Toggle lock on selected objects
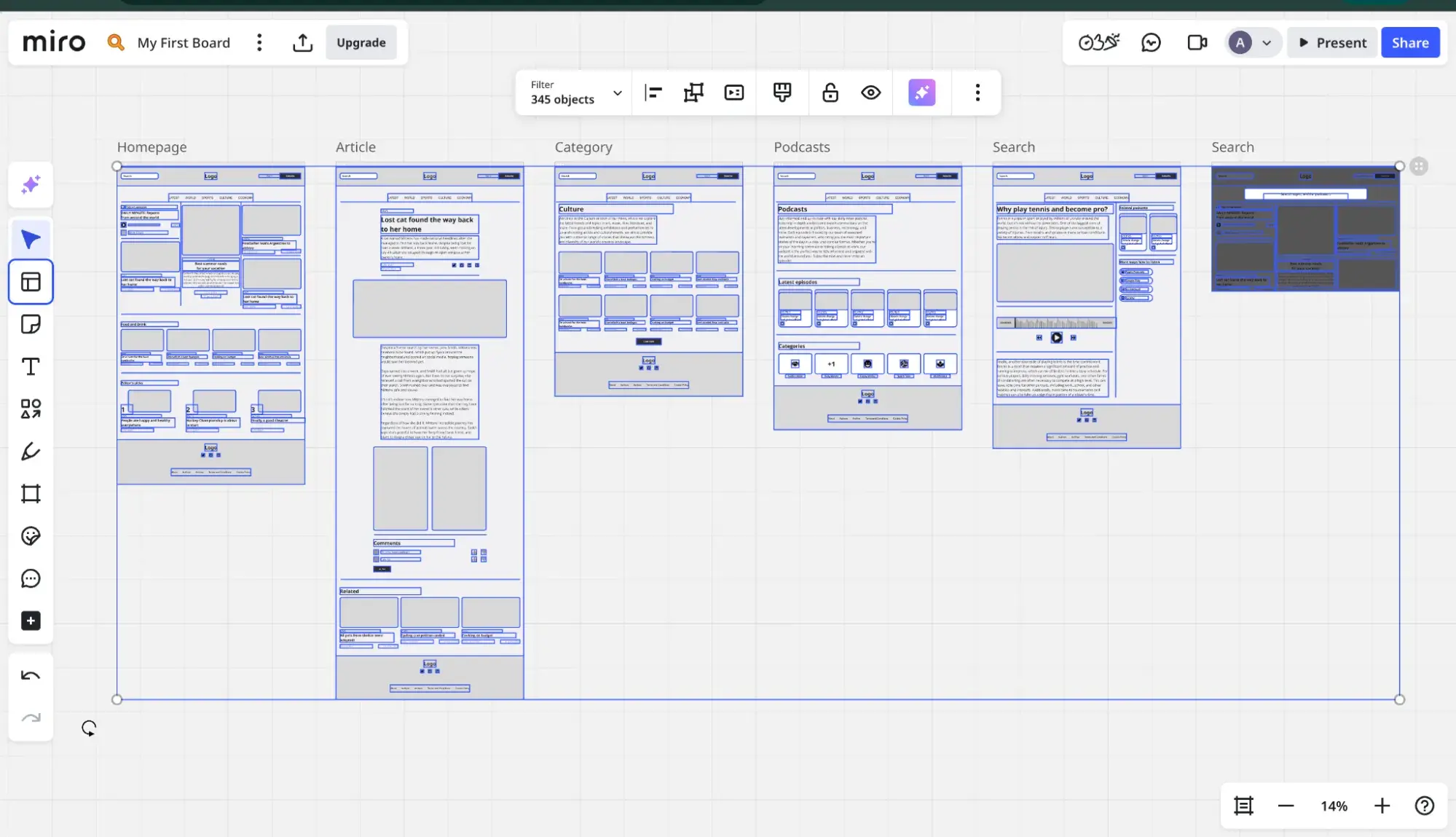1456x837 pixels. coord(830,93)
